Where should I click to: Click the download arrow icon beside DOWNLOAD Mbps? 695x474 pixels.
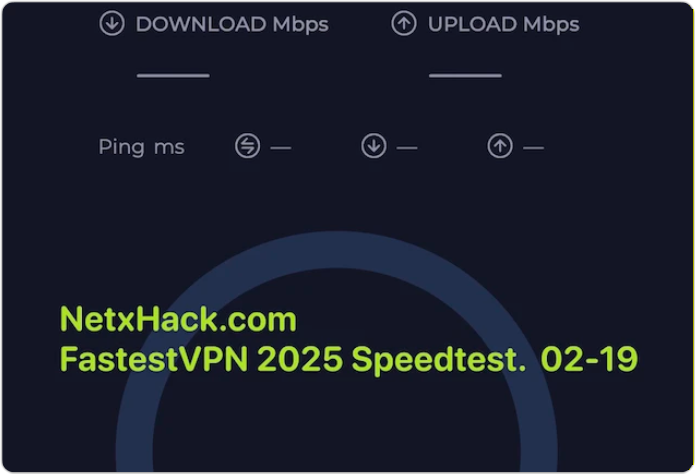(112, 24)
